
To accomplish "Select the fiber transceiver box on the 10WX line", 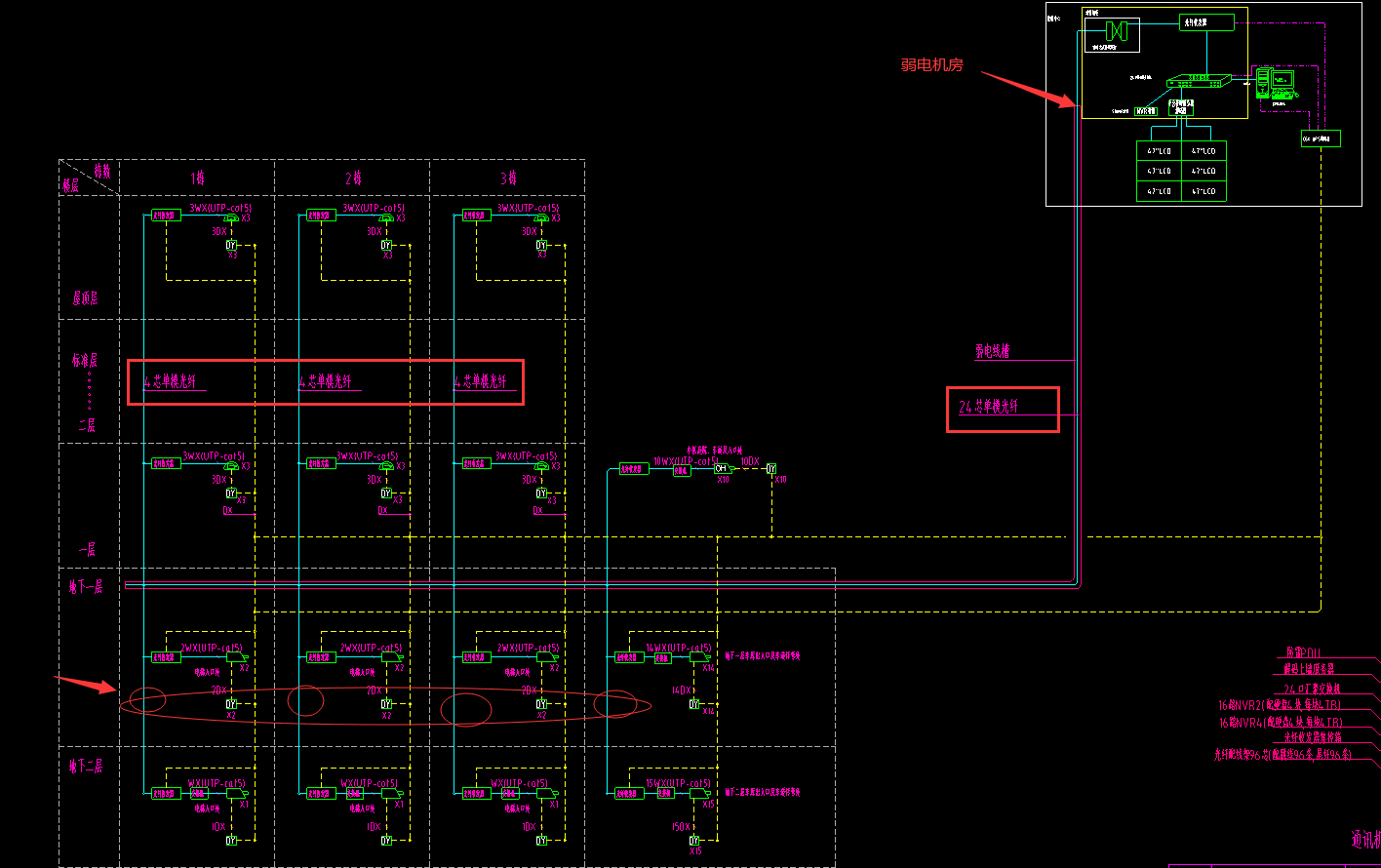I will pos(633,469).
